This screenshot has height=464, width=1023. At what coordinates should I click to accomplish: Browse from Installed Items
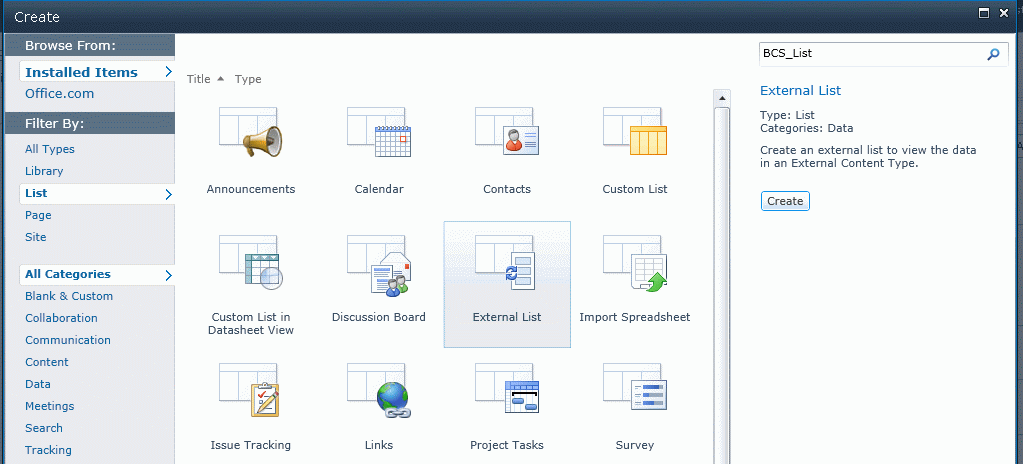coord(97,72)
